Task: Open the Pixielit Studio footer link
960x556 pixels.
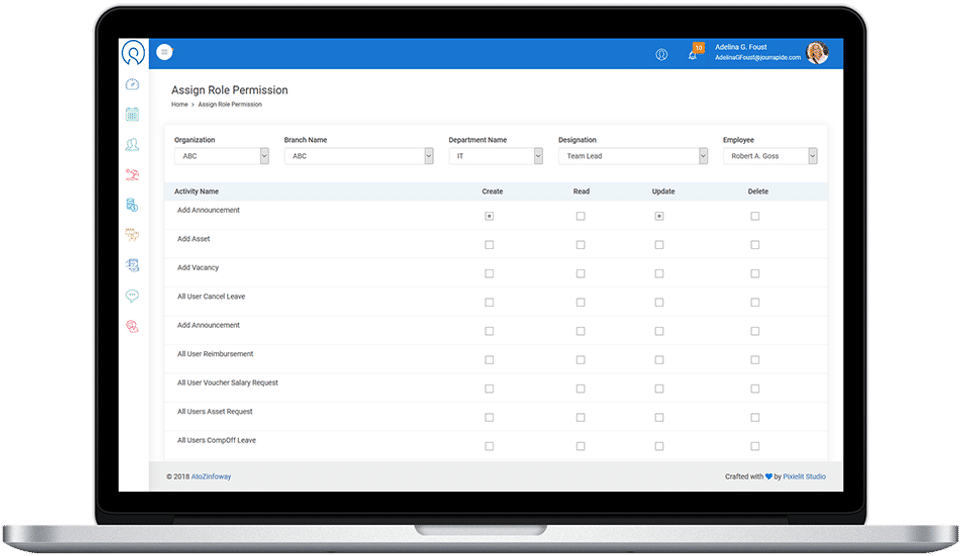Action: point(804,476)
